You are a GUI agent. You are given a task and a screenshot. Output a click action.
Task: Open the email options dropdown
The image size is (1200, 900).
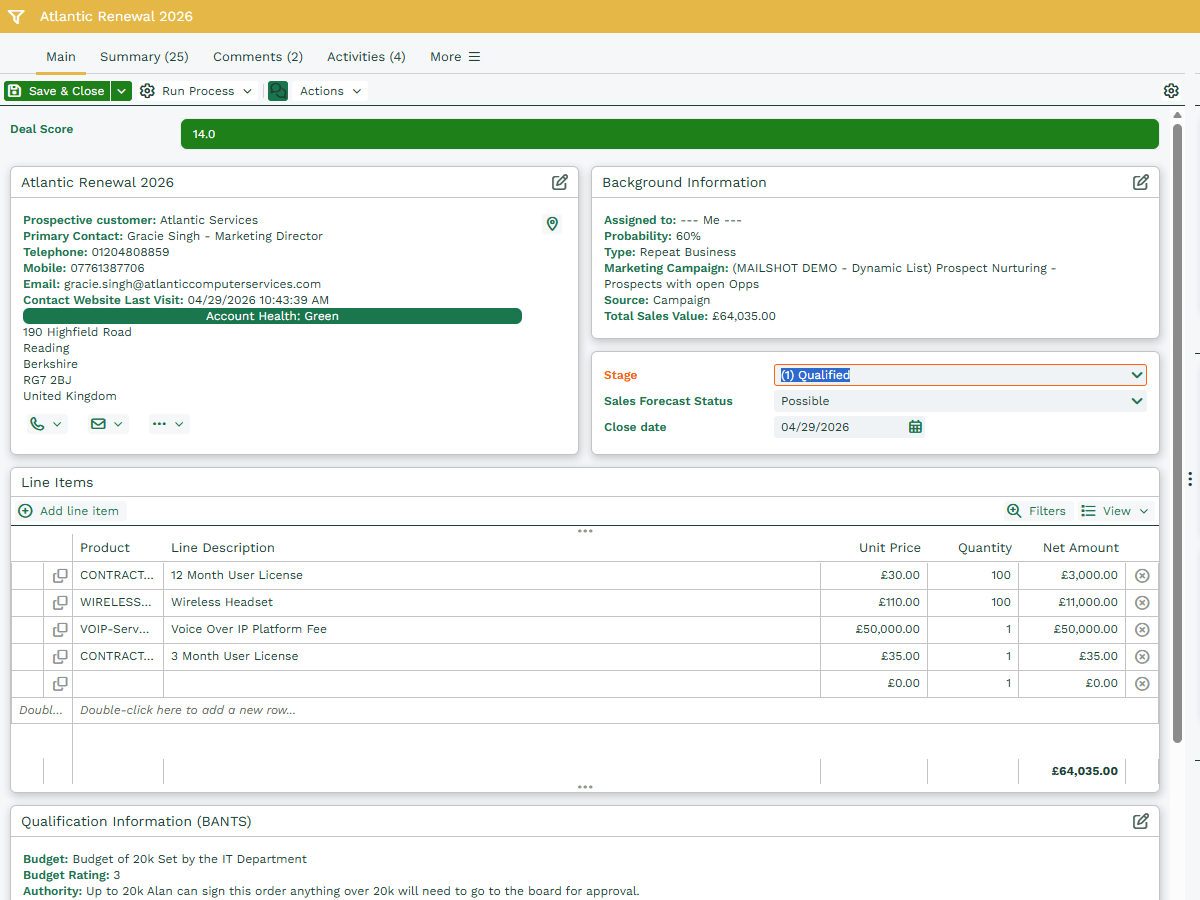pyautogui.click(x=108, y=424)
